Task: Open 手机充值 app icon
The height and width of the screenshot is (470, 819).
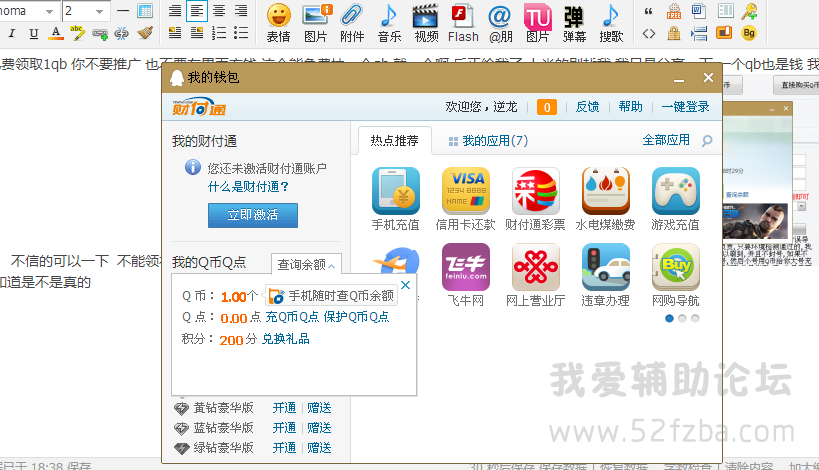Action: pos(395,191)
